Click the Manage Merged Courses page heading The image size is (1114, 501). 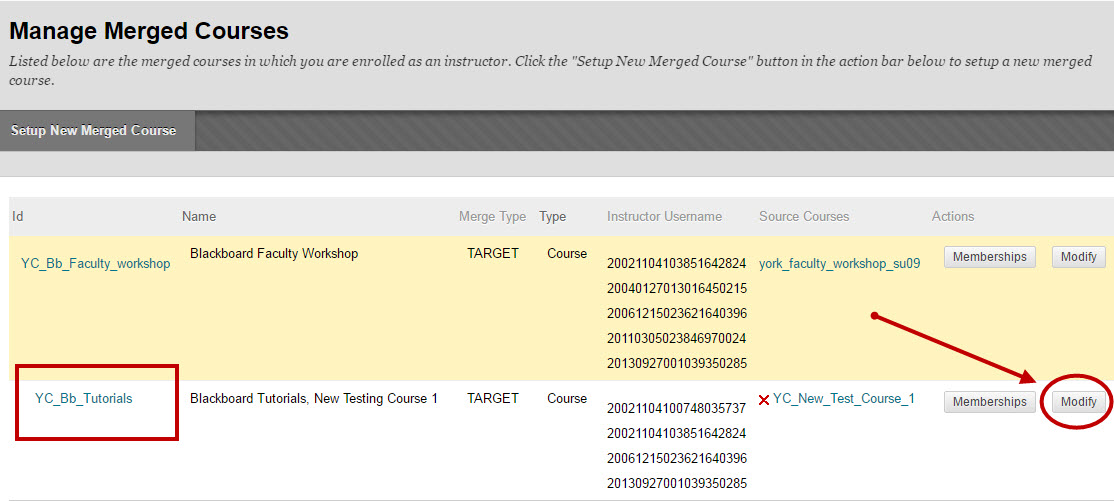coord(149,31)
